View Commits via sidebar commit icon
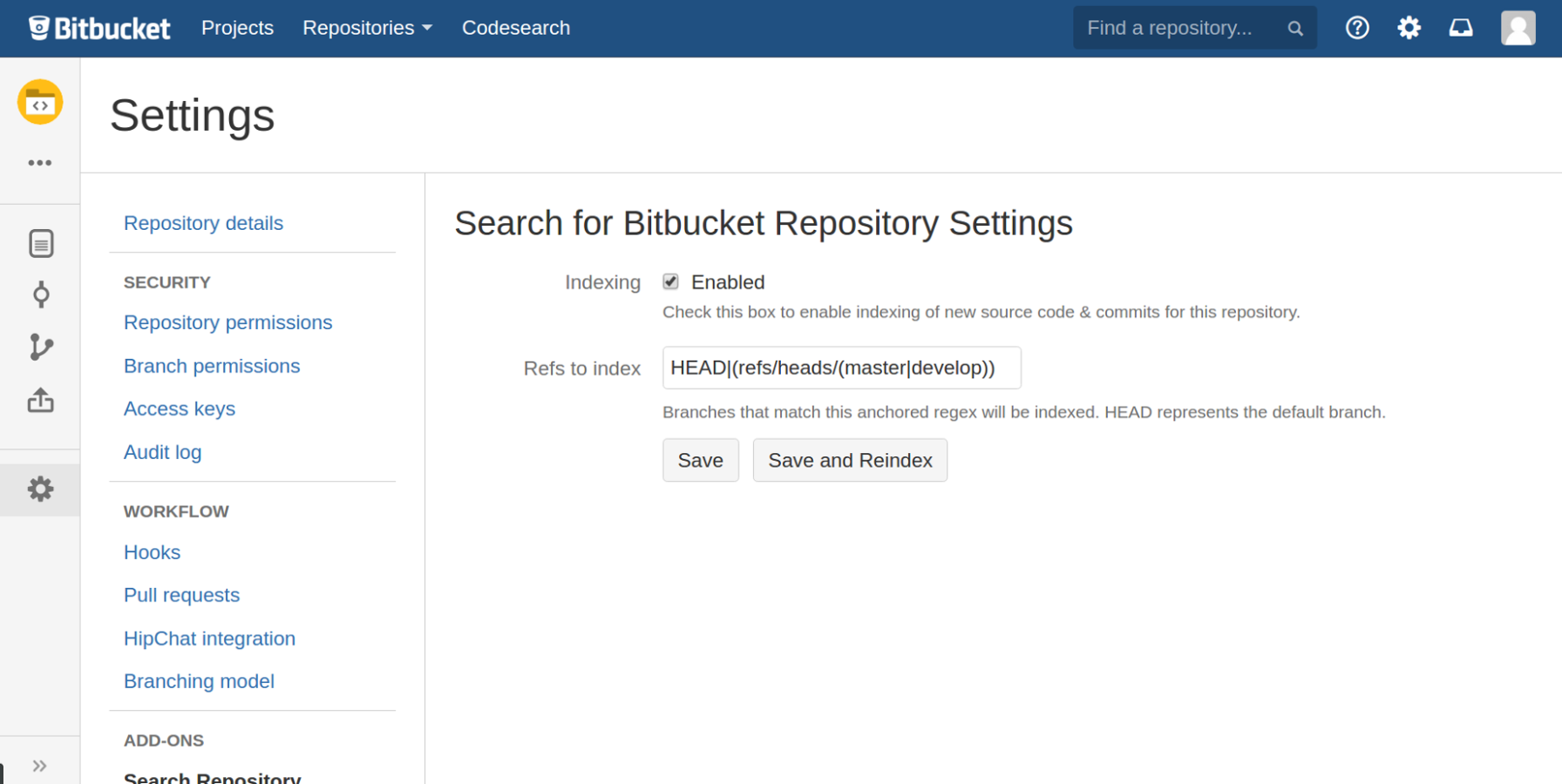This screenshot has width=1562, height=784. tap(41, 295)
